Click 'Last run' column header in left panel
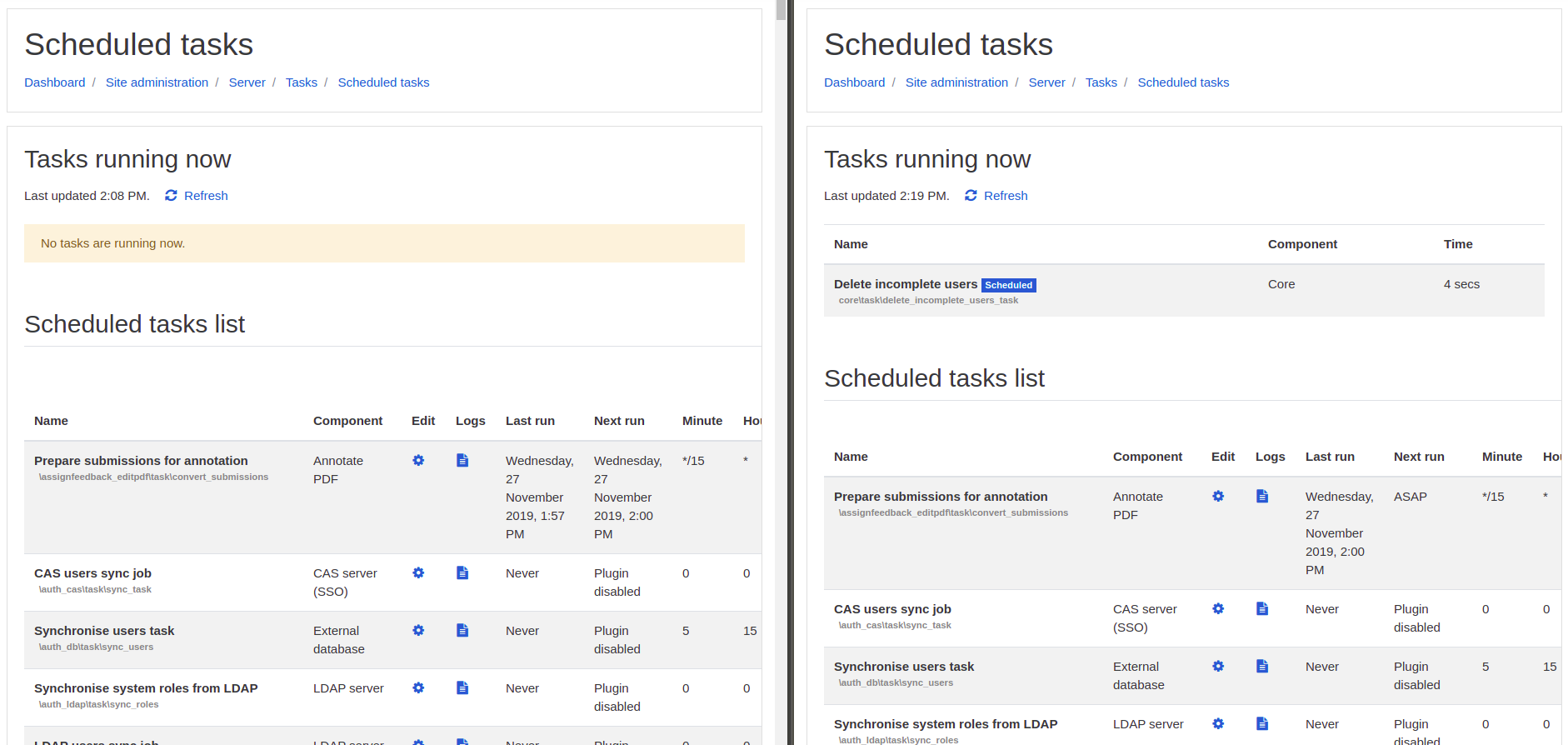 pyautogui.click(x=530, y=421)
